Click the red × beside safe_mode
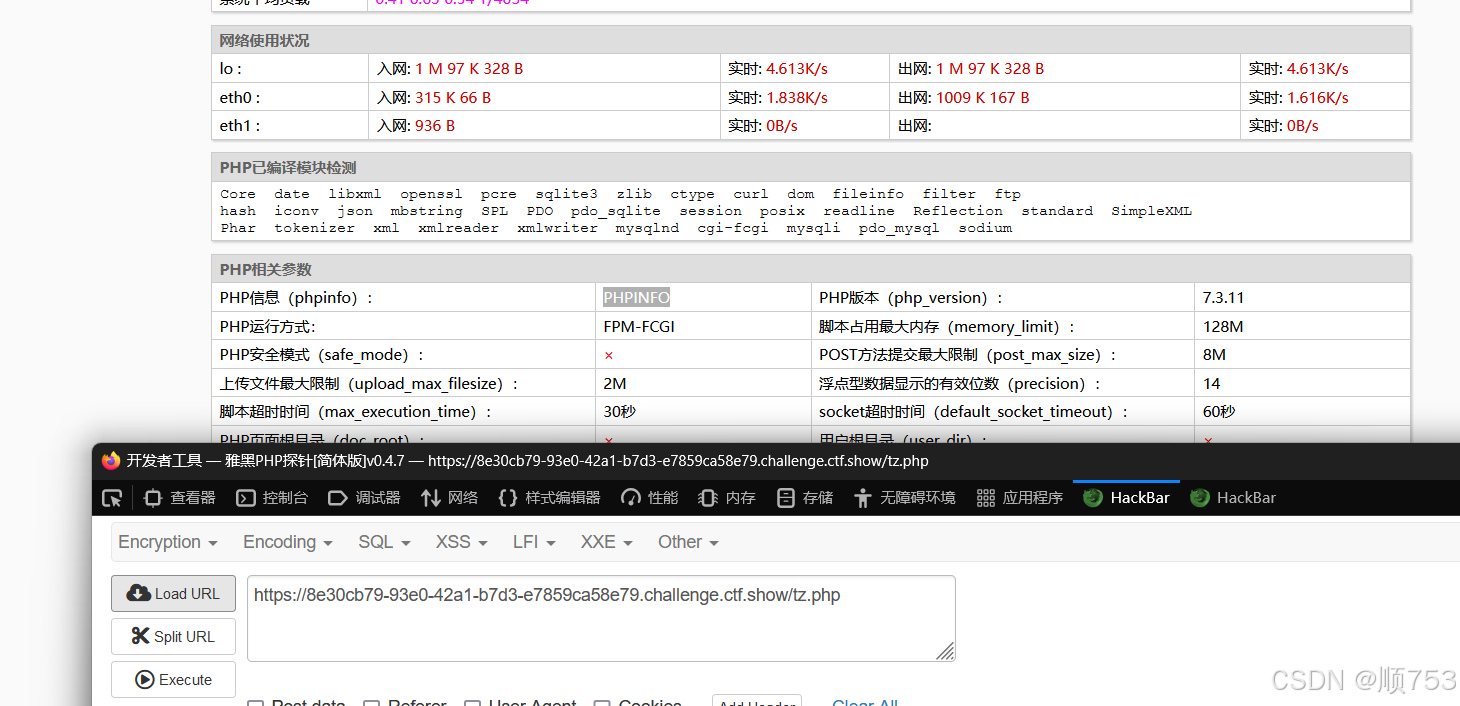The image size is (1460, 706). click(x=609, y=355)
